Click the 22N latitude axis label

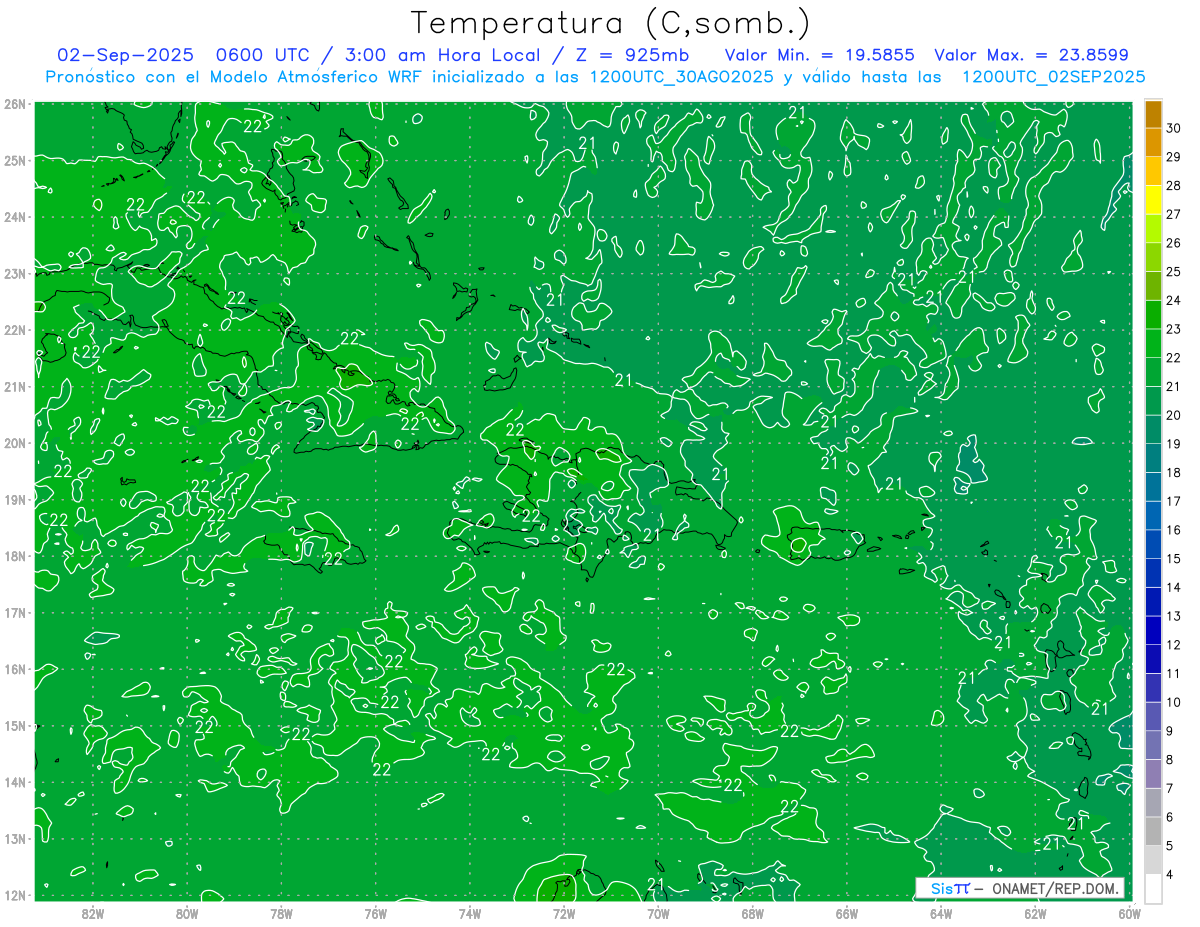click(14, 330)
